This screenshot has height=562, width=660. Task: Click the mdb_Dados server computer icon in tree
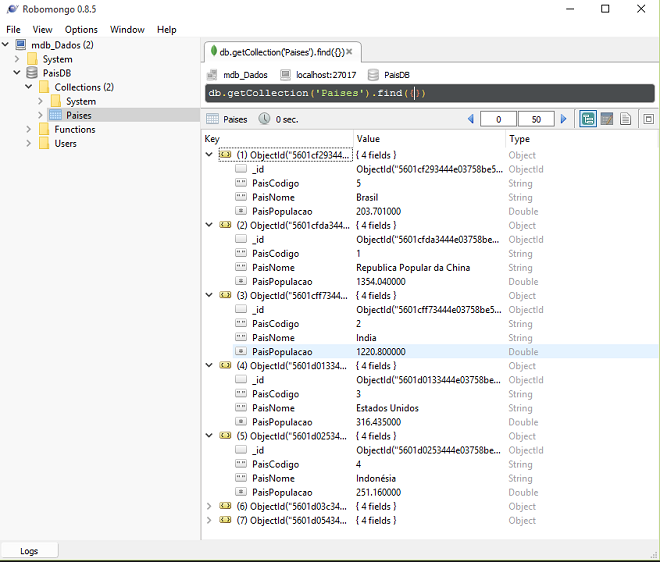(21, 44)
